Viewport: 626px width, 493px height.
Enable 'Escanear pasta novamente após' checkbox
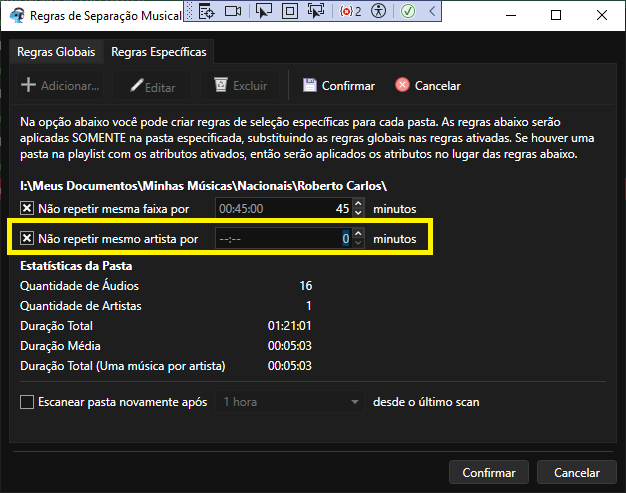coord(27,402)
